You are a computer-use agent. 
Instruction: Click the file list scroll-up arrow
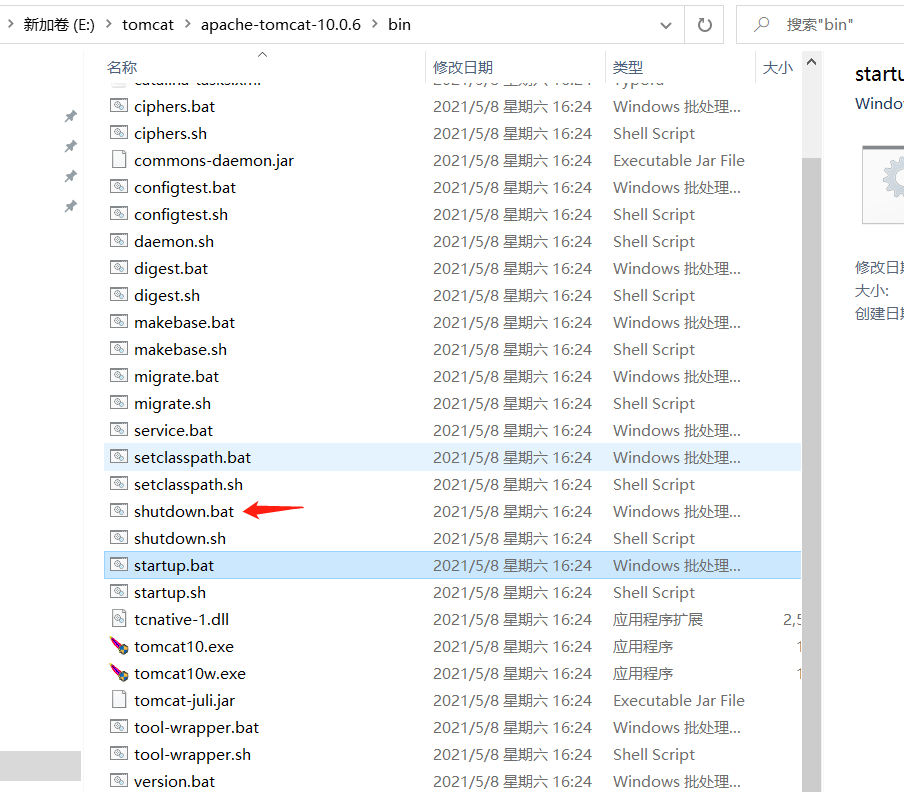811,62
